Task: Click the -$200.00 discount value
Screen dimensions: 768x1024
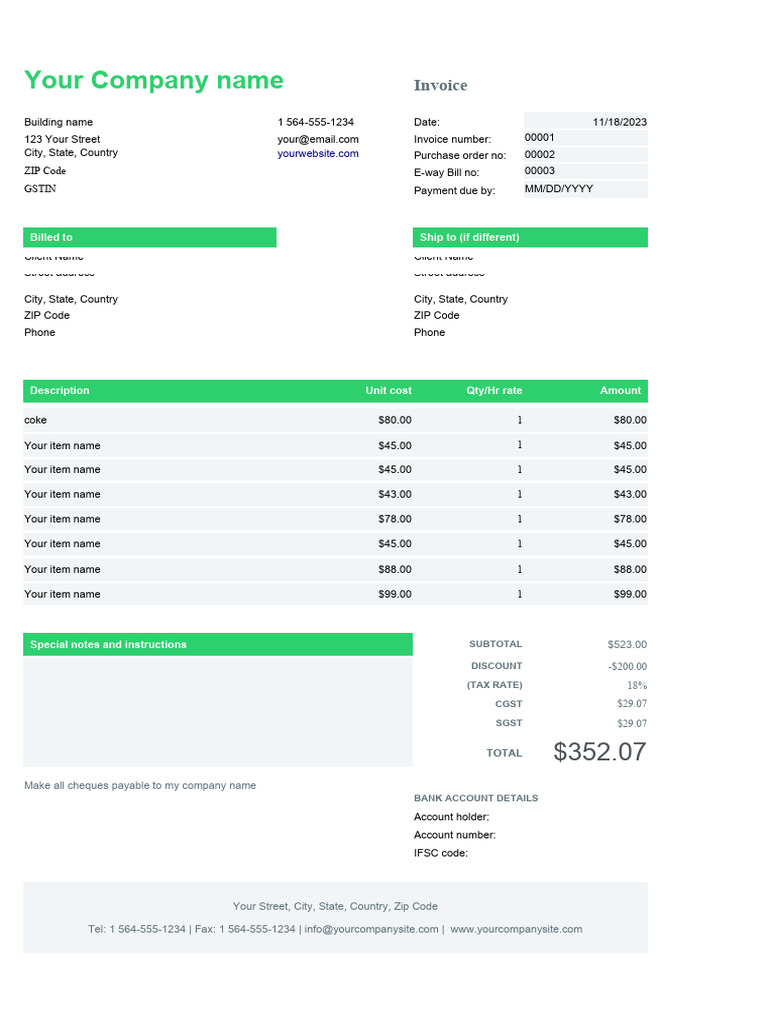Action: tap(627, 666)
